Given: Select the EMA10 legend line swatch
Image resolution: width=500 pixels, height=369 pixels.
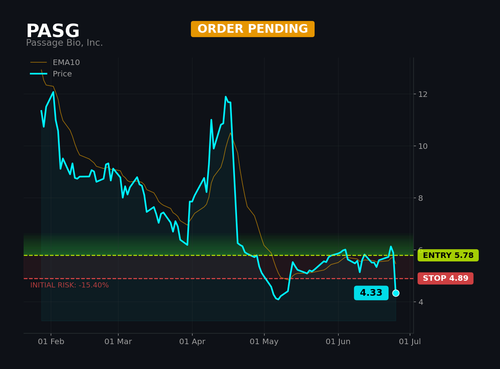Looking at the screenshot, I should click(x=39, y=62).
